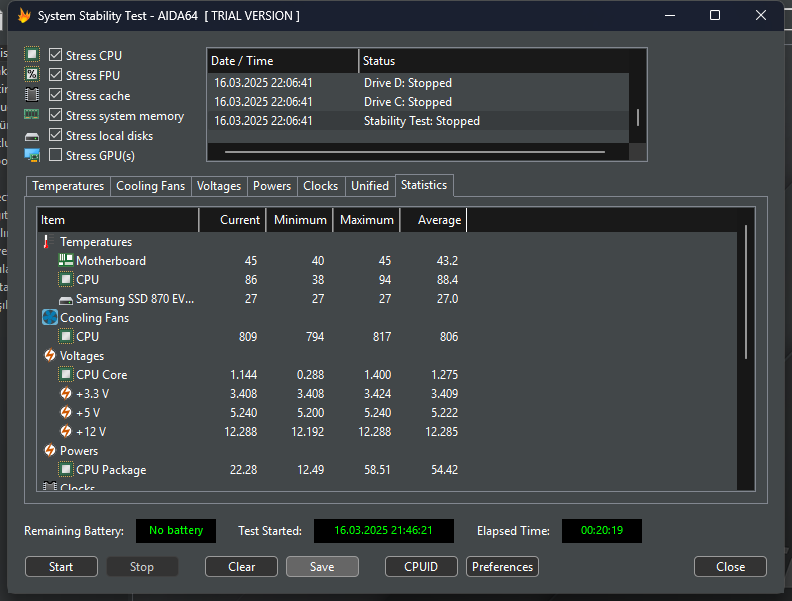
Task: Click the monitor icon beside Stress GPU(s)
Action: point(32,156)
